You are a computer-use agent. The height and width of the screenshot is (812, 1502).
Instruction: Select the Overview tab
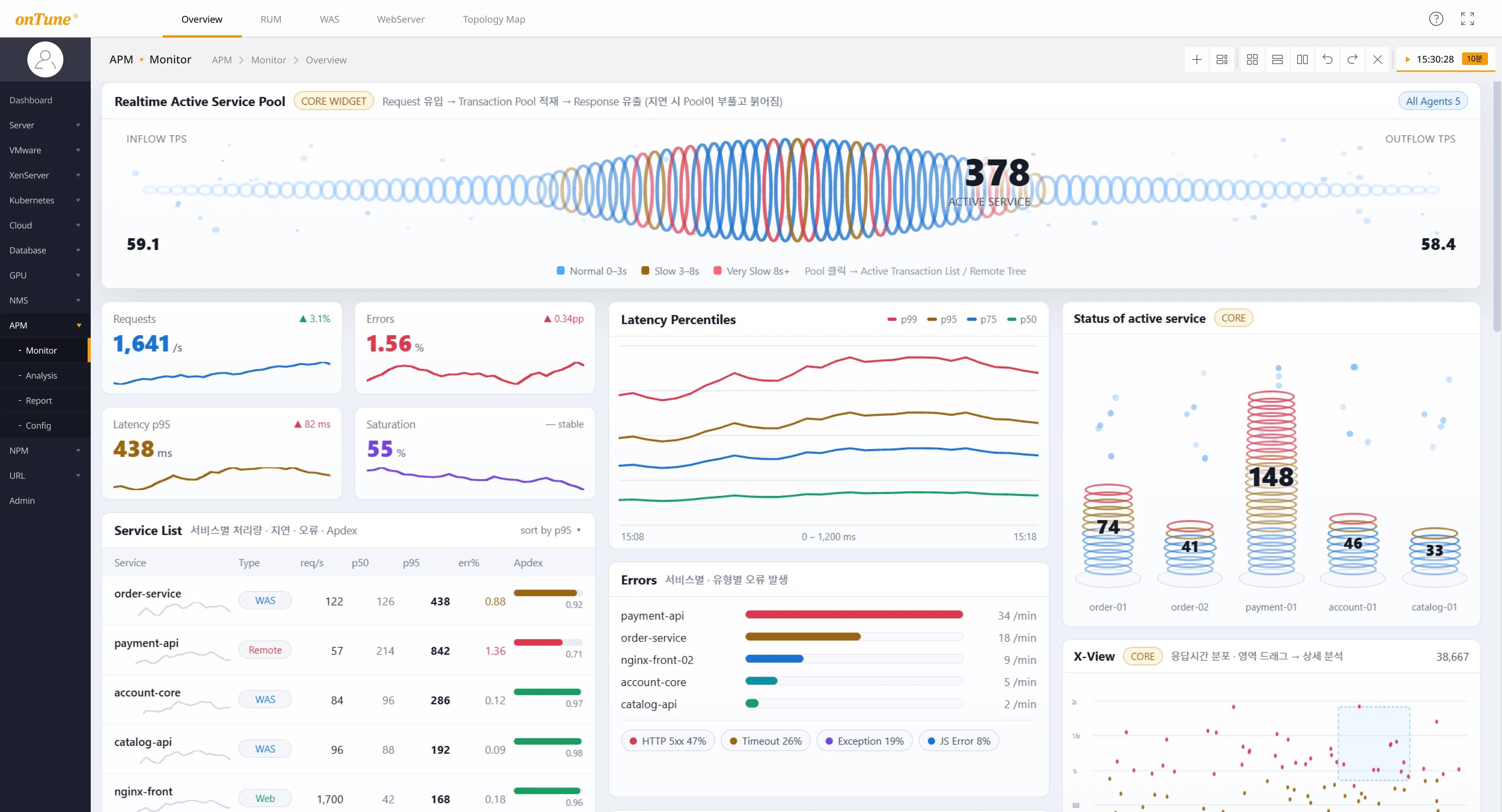(202, 19)
